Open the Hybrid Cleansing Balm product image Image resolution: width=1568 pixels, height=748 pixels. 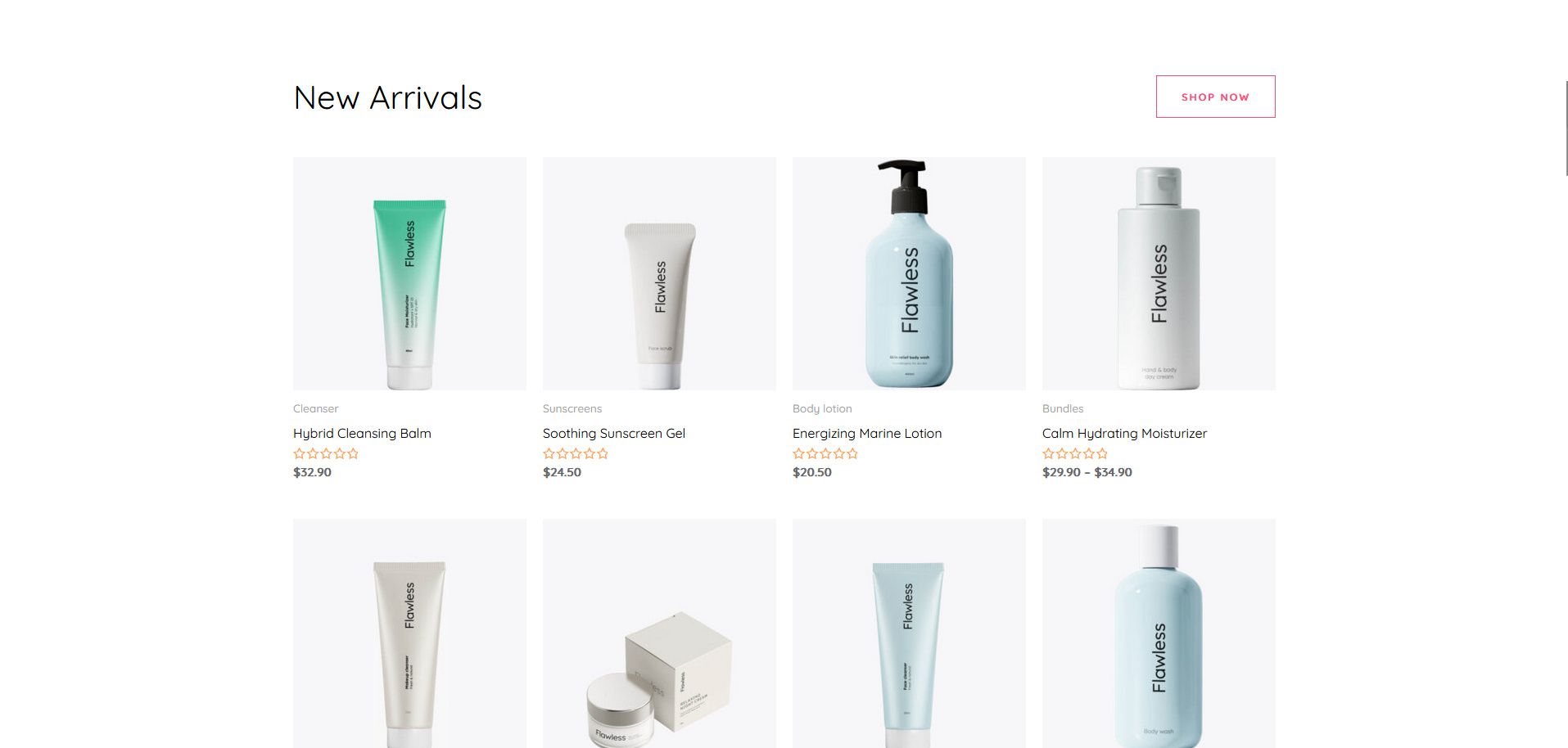pos(409,273)
